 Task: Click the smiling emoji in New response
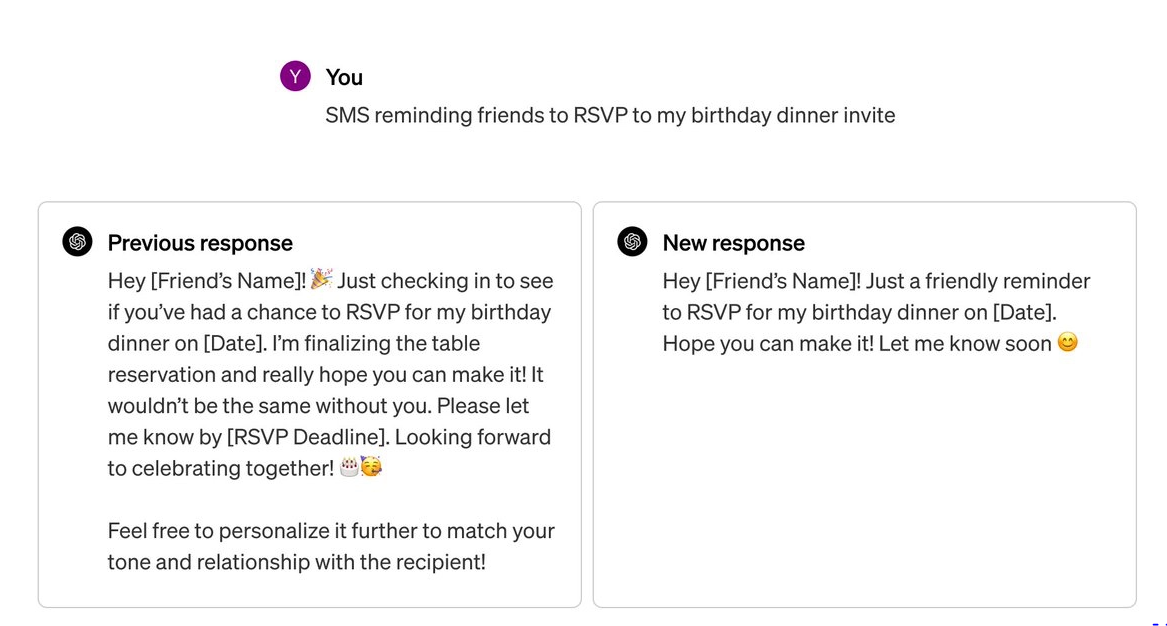pyautogui.click(x=1068, y=343)
